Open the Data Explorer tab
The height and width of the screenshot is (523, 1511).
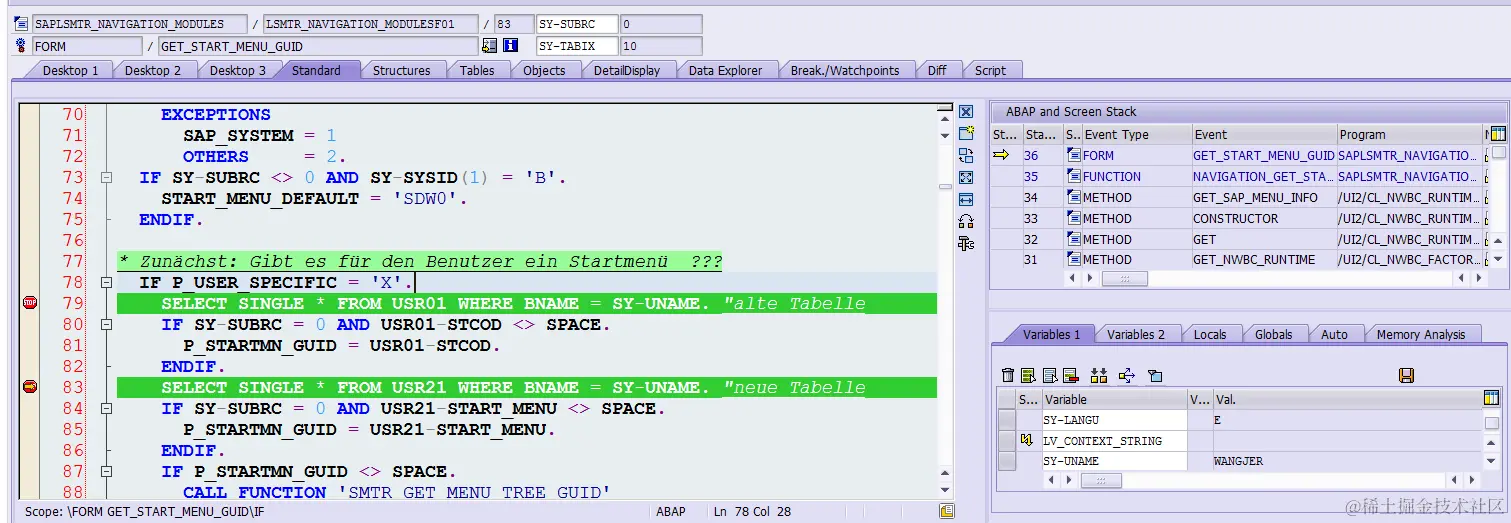point(725,70)
